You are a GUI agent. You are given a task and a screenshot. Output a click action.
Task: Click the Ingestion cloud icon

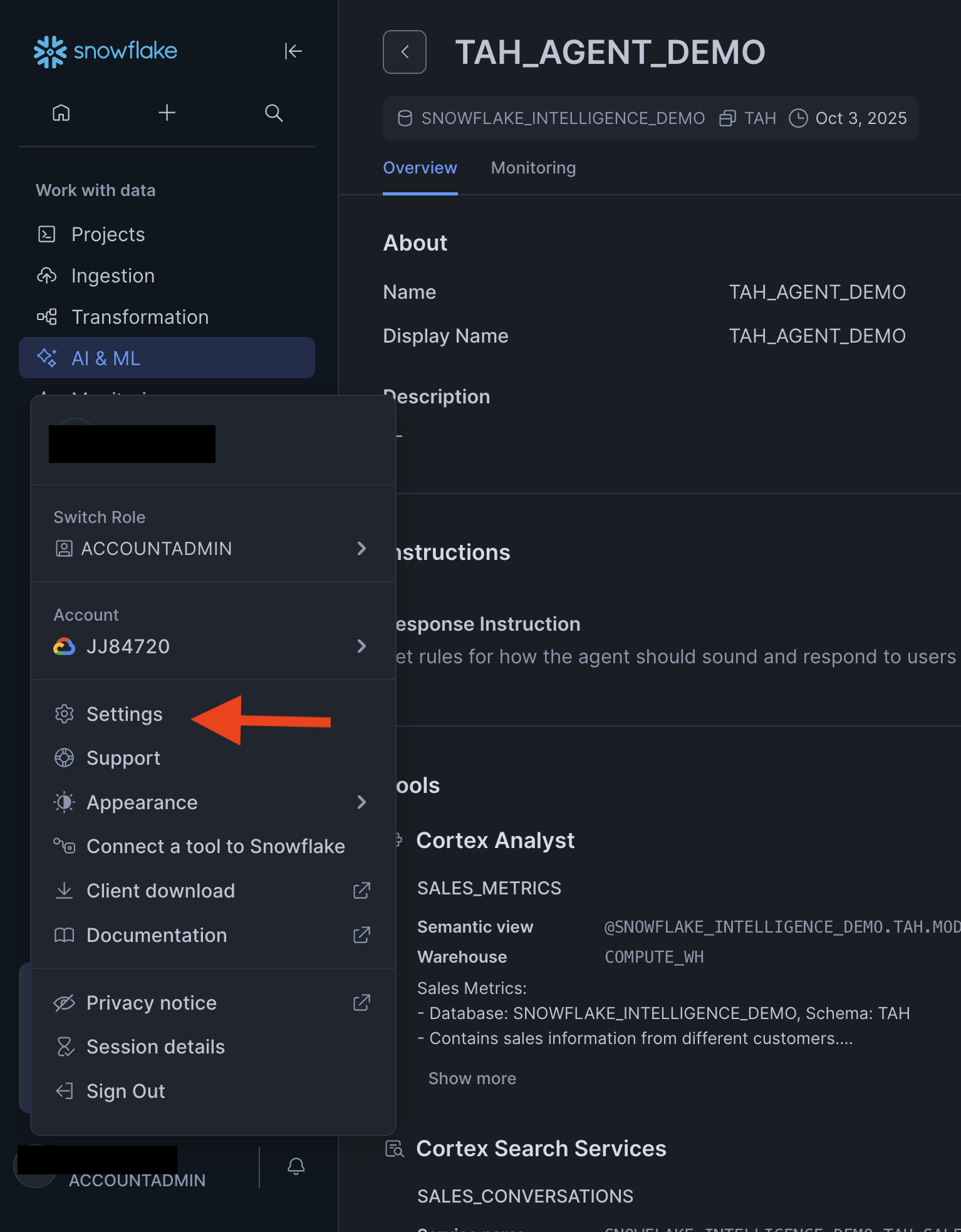pos(47,276)
